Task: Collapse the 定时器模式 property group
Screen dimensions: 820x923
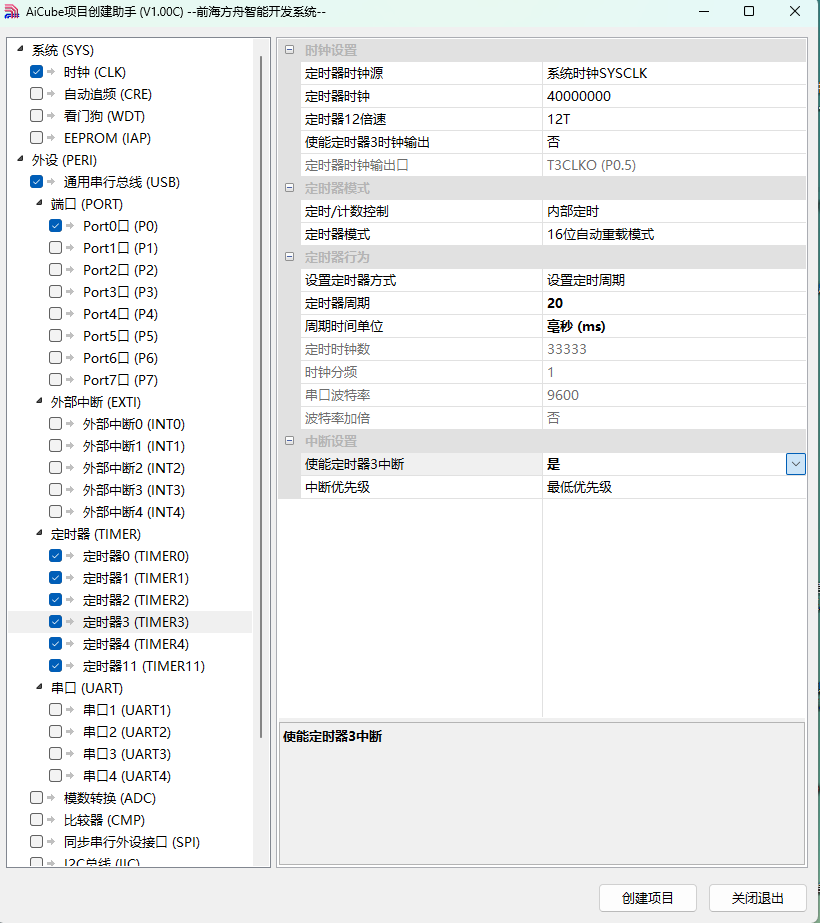Action: [290, 188]
